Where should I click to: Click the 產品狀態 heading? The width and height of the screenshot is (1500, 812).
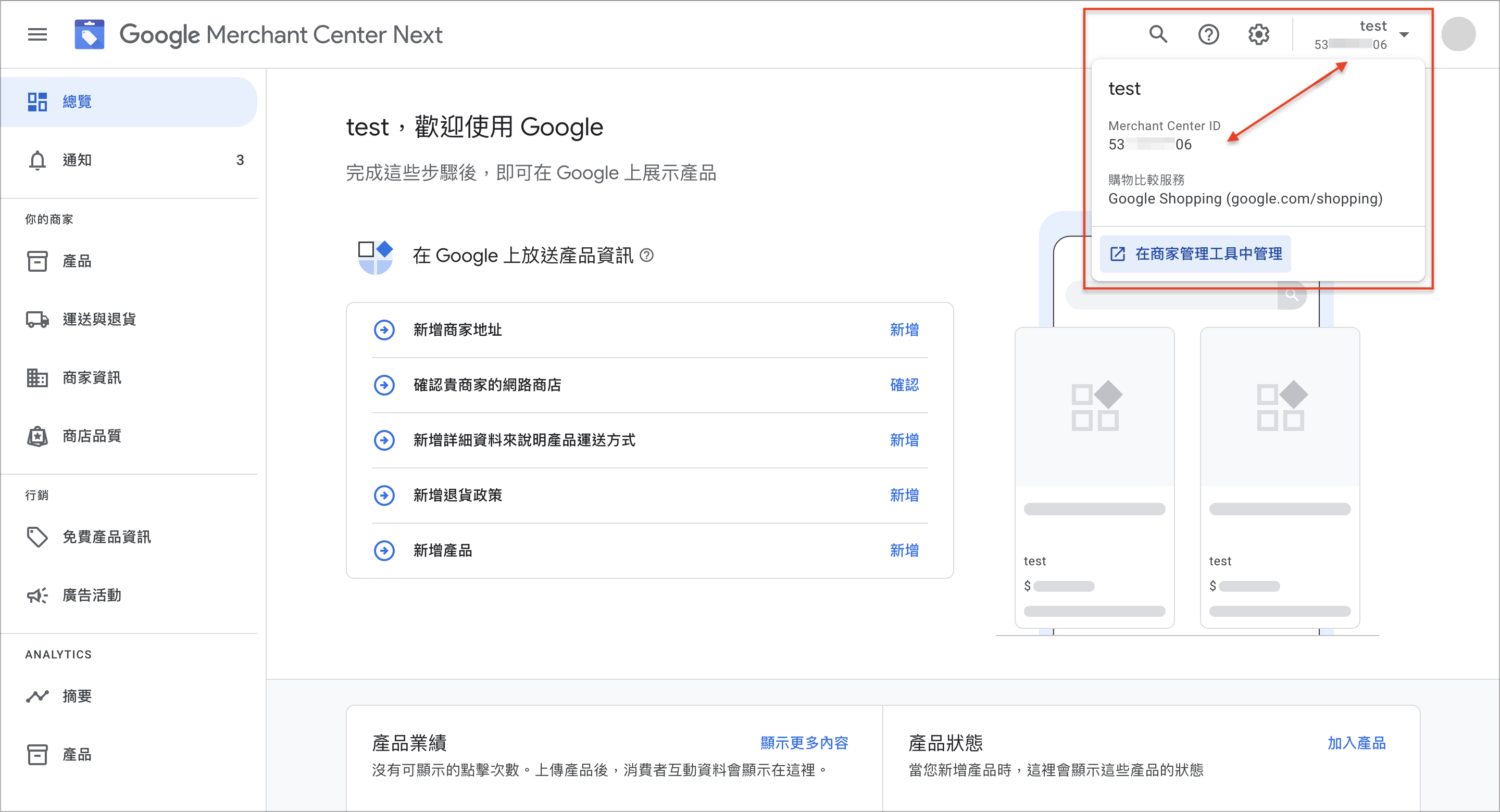coord(946,743)
